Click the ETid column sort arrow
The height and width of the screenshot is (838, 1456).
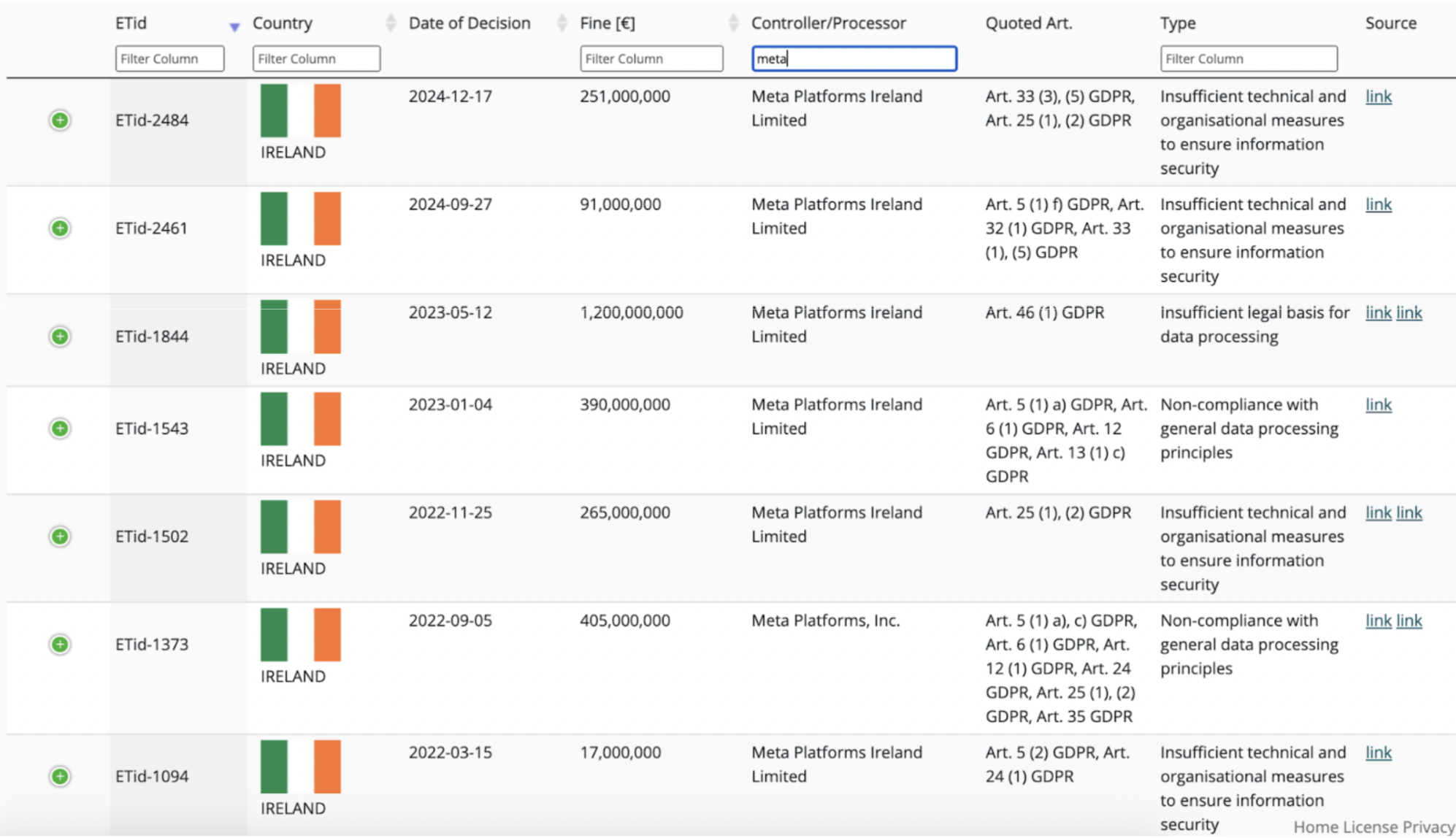[x=234, y=27]
